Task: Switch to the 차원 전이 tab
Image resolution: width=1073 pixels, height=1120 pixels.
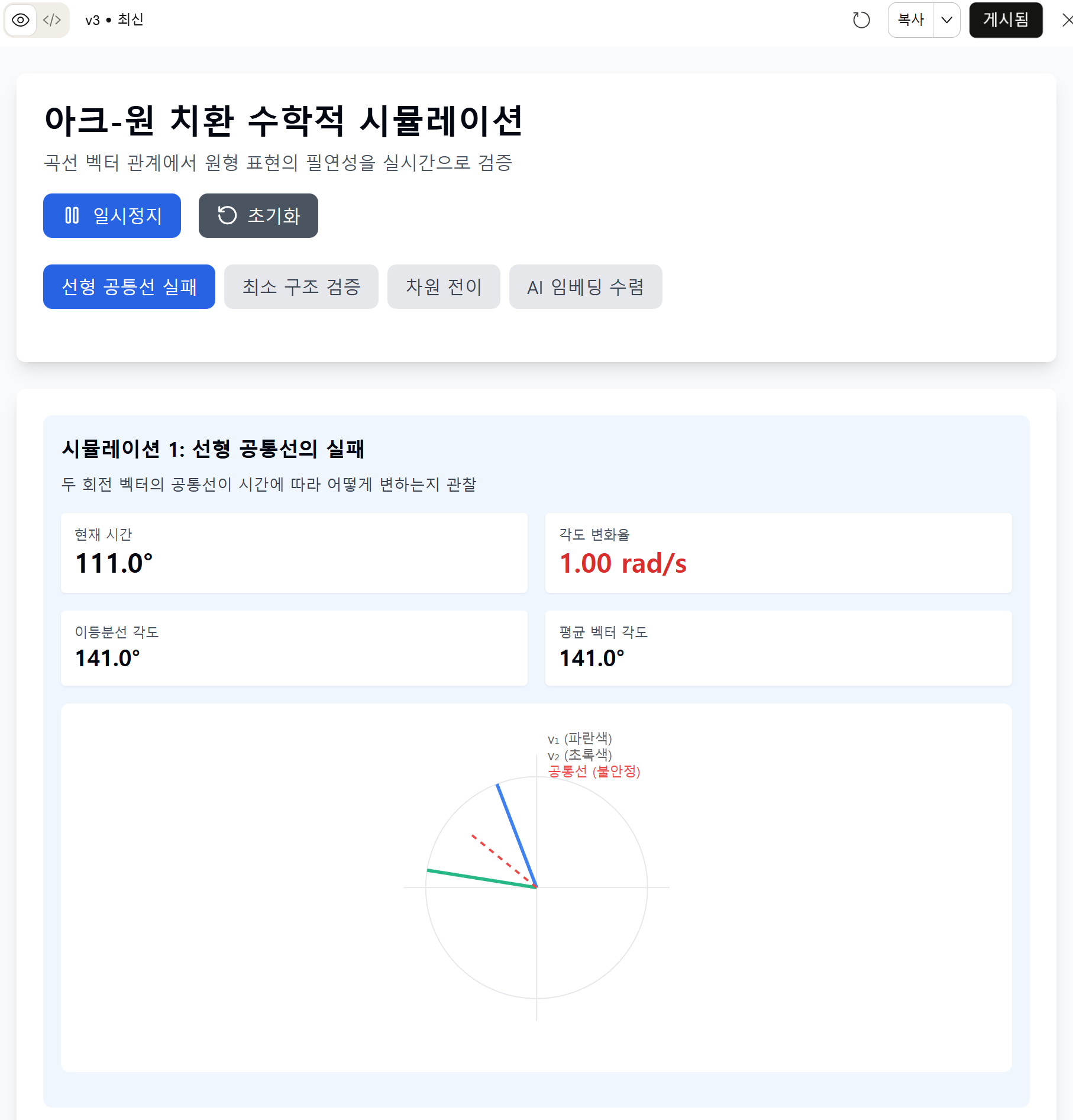Action: pyautogui.click(x=444, y=287)
